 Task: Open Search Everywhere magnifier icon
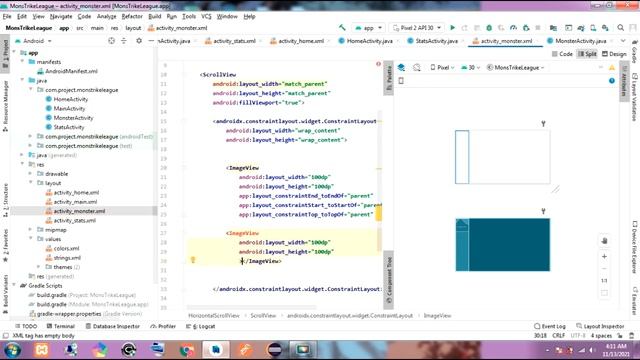click(620, 28)
